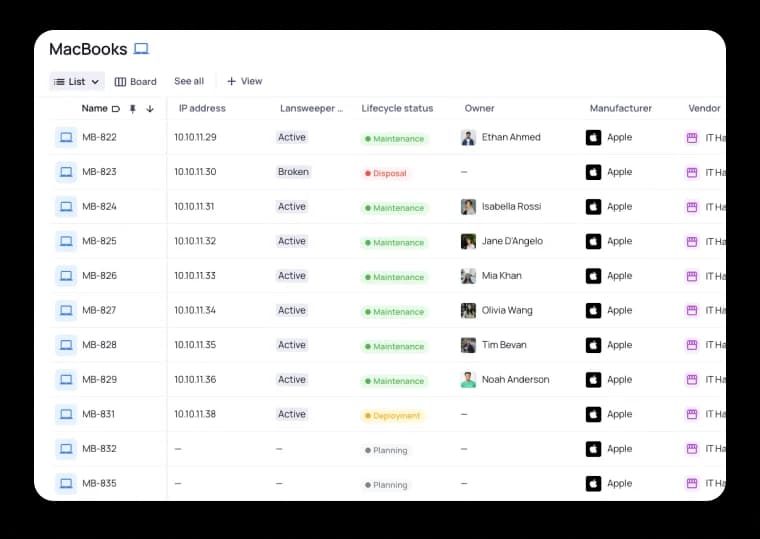
Task: Select owner Jane D'Angelo
Action: (x=512, y=241)
